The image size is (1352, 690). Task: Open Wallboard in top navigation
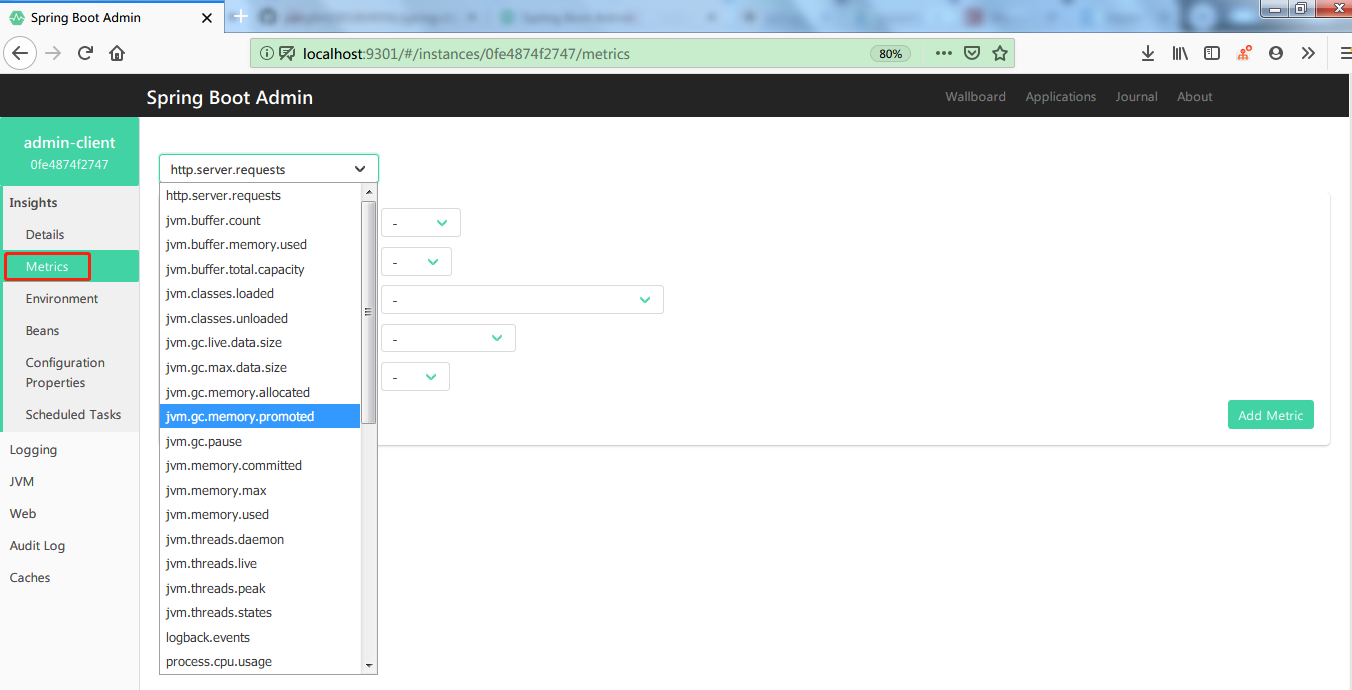pyautogui.click(x=976, y=97)
